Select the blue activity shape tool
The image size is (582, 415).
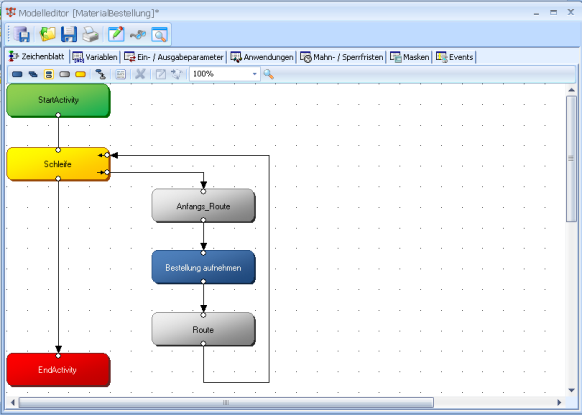coord(17,74)
